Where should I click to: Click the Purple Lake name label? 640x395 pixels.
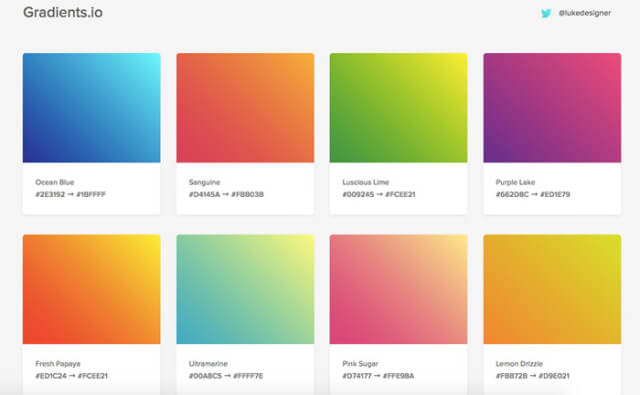[515, 182]
